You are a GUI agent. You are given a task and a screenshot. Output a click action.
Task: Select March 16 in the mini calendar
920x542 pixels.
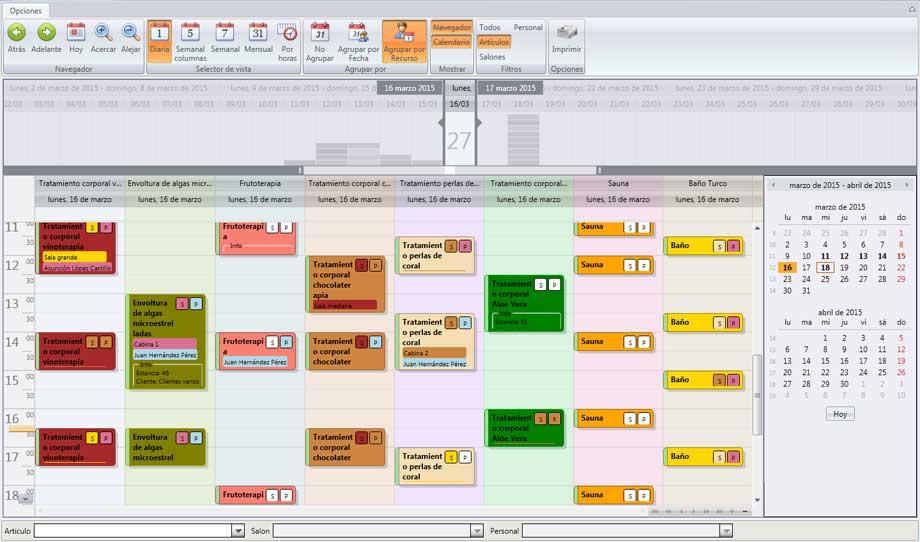click(787, 267)
